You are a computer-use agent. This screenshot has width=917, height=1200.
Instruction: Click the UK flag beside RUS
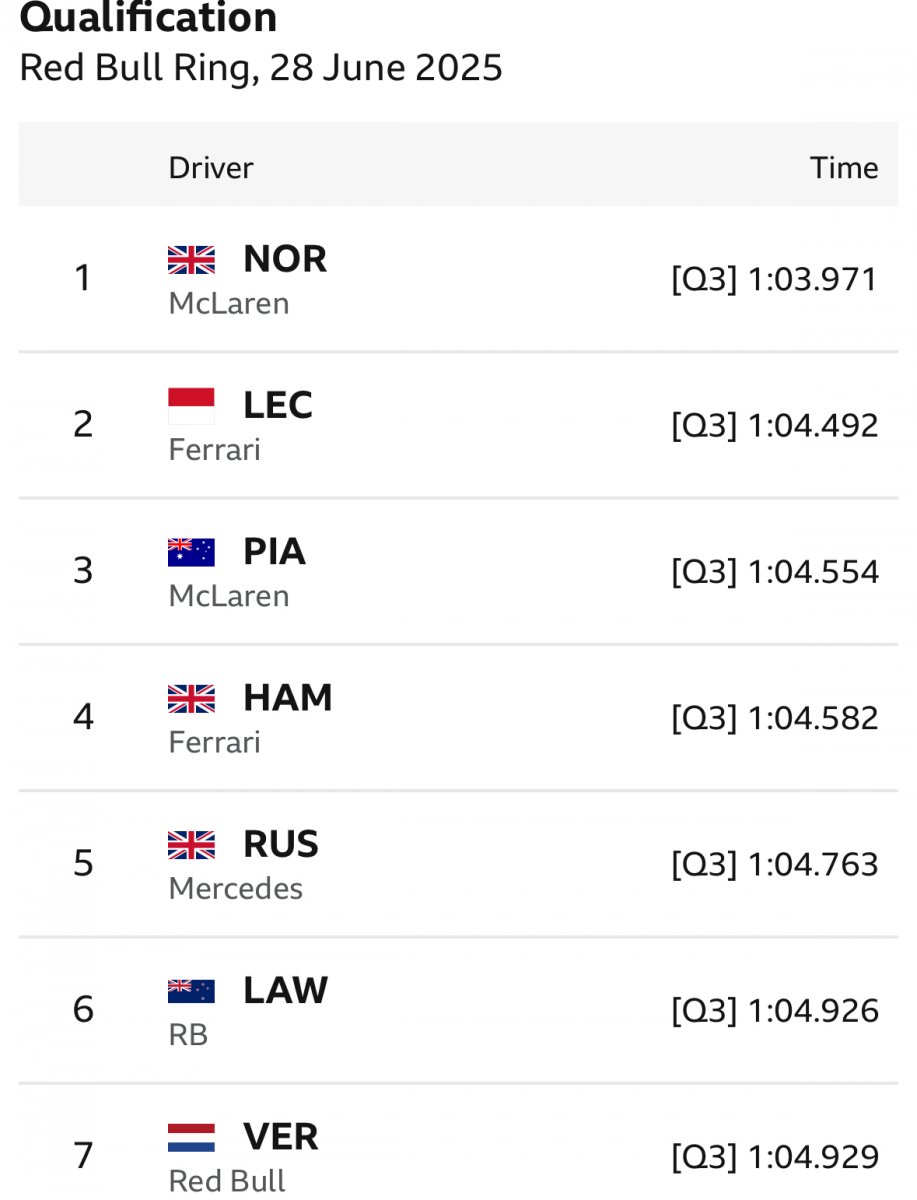coord(191,845)
